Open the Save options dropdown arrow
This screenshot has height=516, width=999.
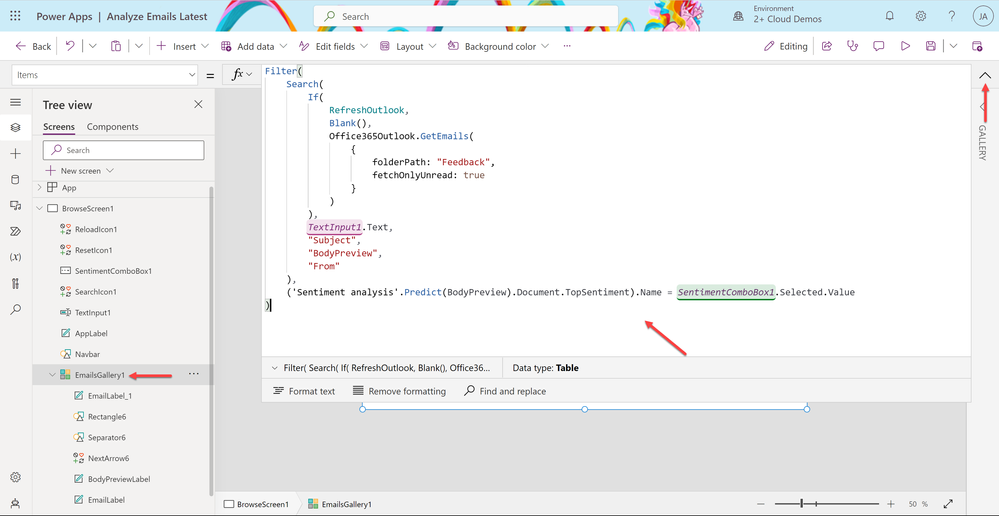pyautogui.click(x=953, y=46)
